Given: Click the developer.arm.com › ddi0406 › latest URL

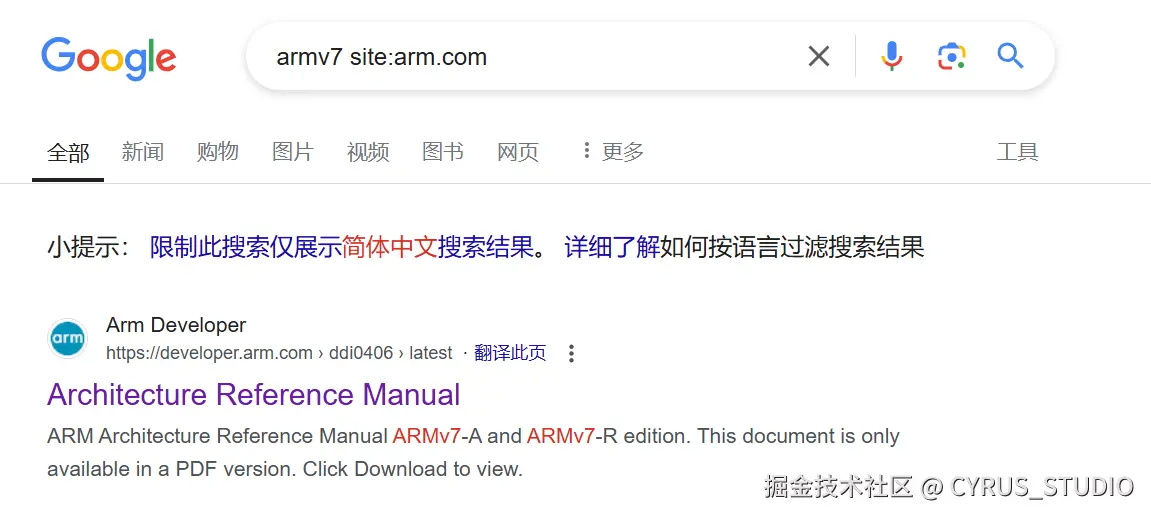Looking at the screenshot, I should [279, 353].
